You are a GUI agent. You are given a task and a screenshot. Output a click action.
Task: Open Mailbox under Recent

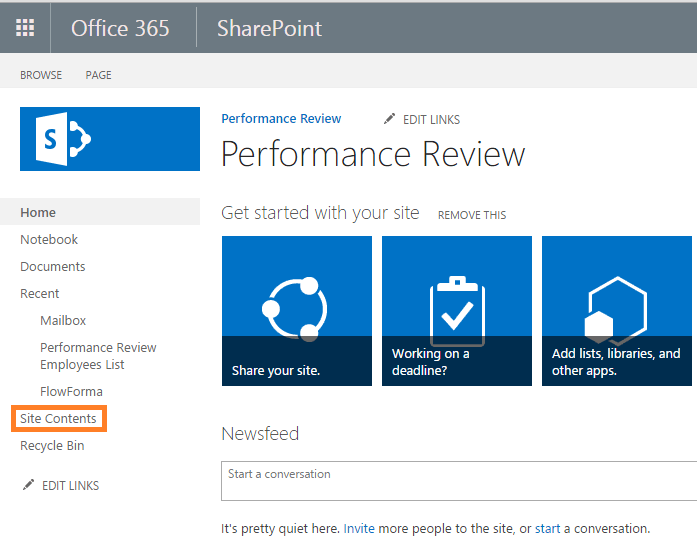[x=63, y=320]
